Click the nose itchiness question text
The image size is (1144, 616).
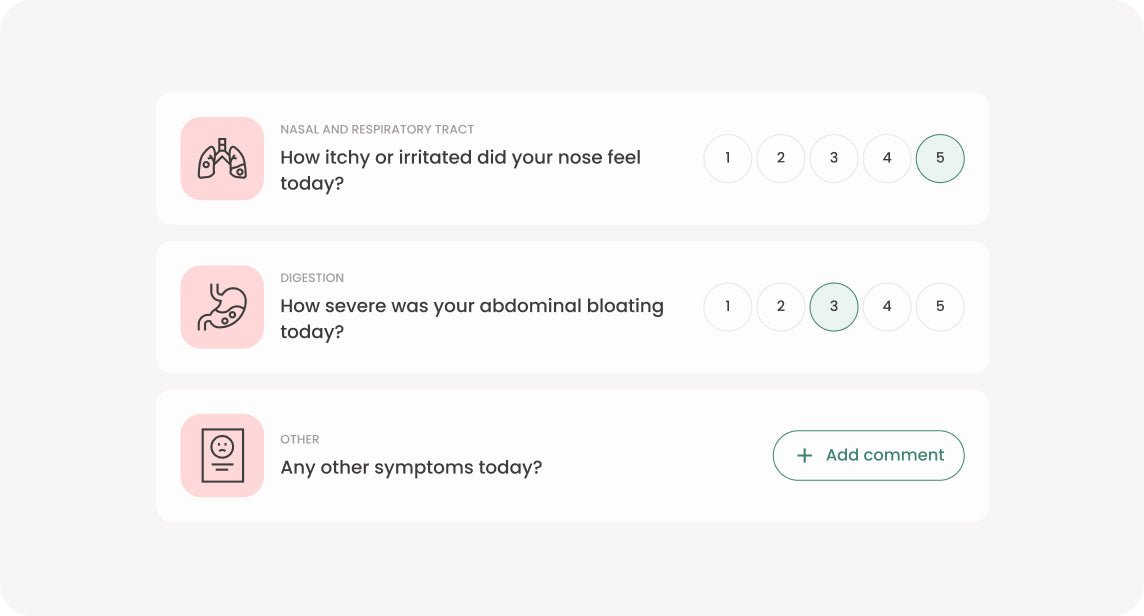460,170
